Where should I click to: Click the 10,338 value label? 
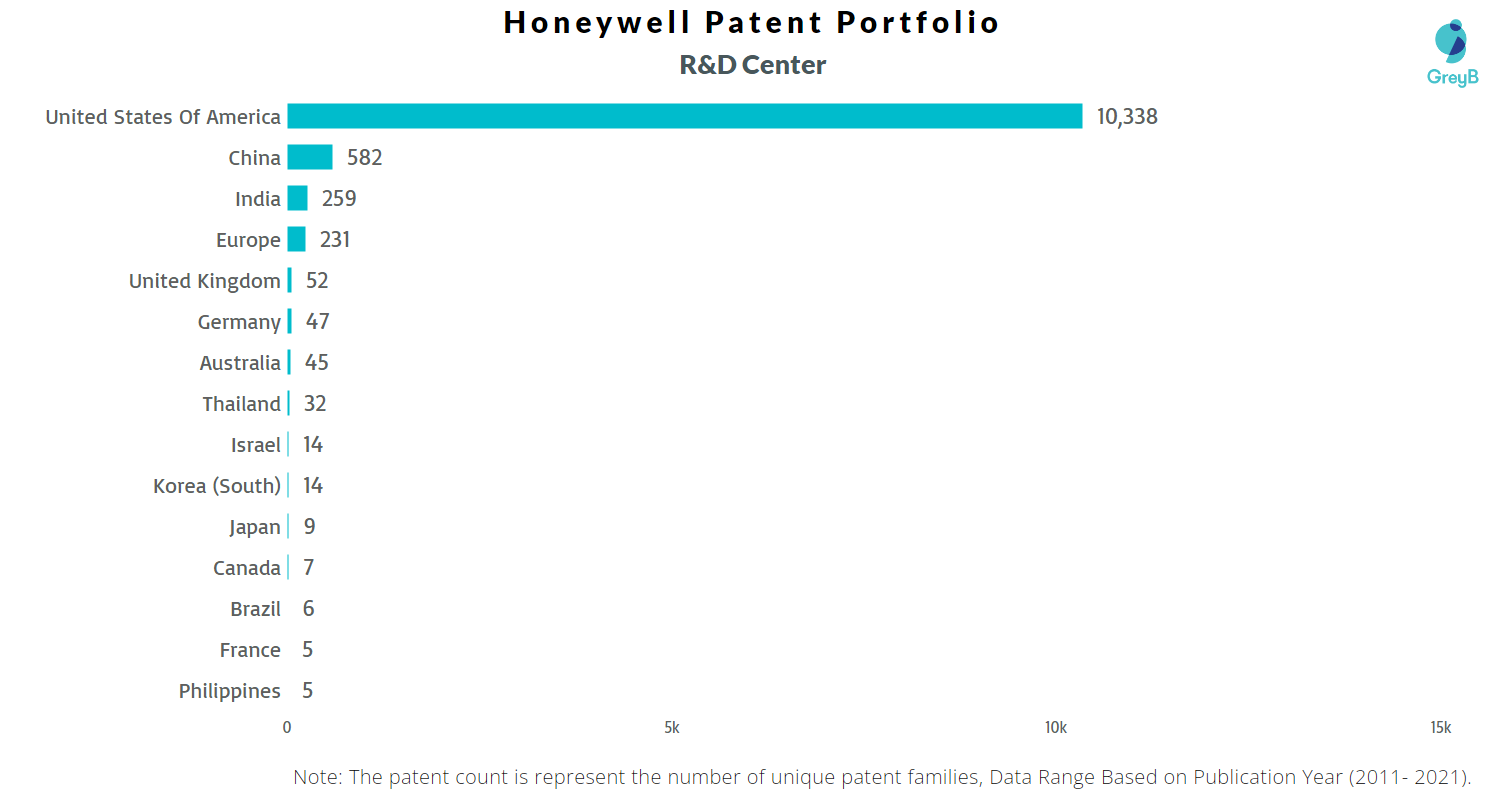coord(1127,117)
